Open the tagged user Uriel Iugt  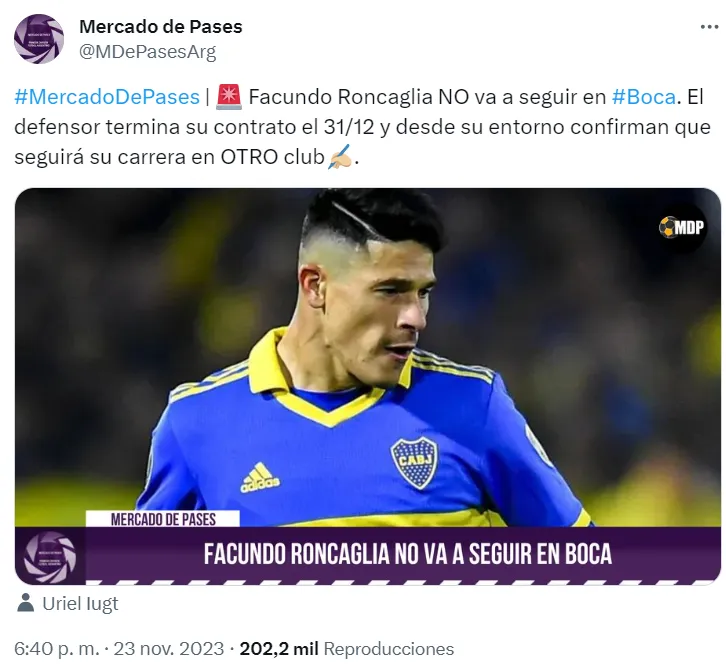81,604
